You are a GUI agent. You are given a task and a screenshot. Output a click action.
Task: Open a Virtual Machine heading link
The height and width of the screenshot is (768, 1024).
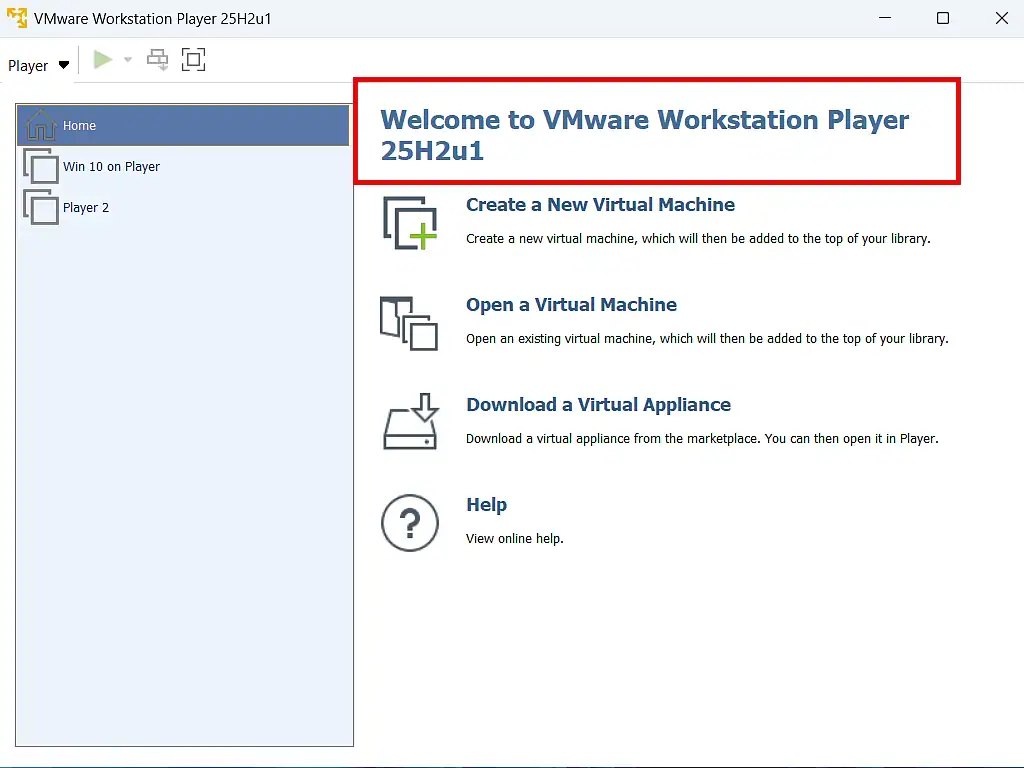coord(571,305)
